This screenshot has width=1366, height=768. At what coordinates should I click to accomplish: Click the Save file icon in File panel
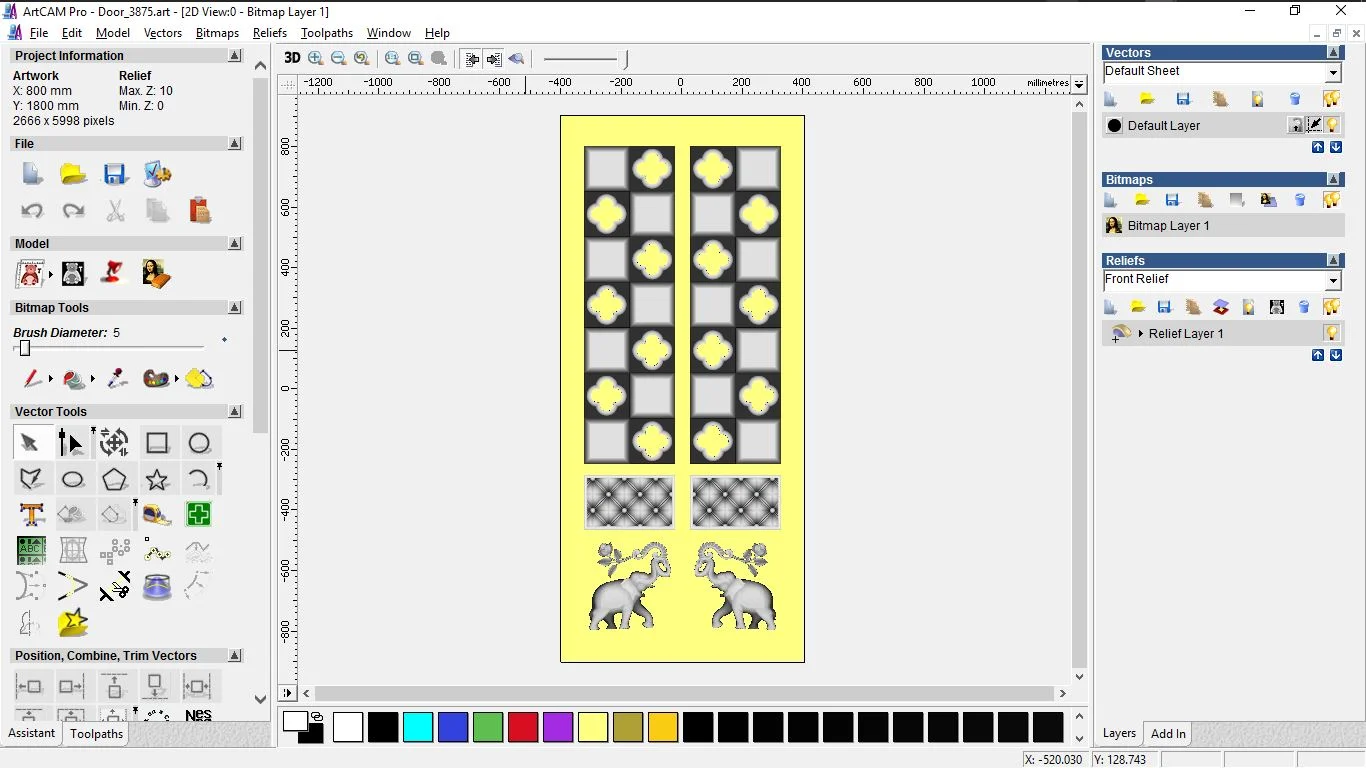[x=115, y=174]
